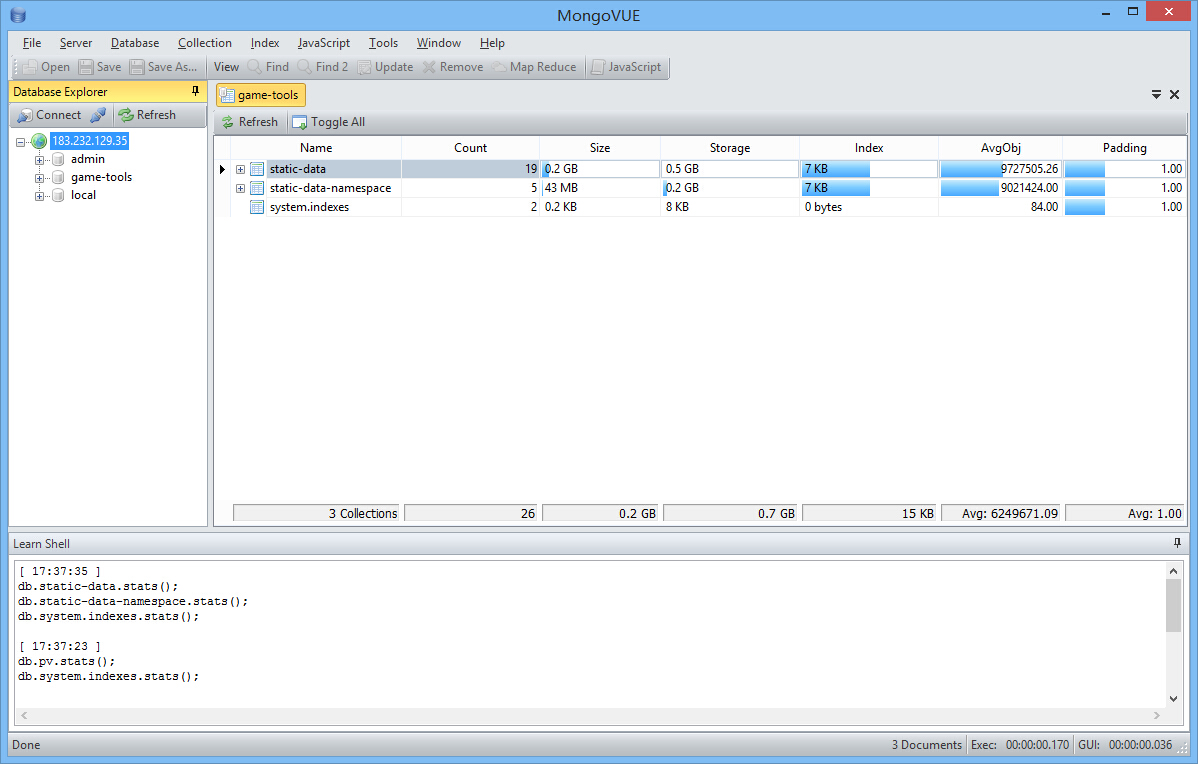
Task: Click the Learn Shell vertical scrollbar thumb
Action: [x=1174, y=605]
